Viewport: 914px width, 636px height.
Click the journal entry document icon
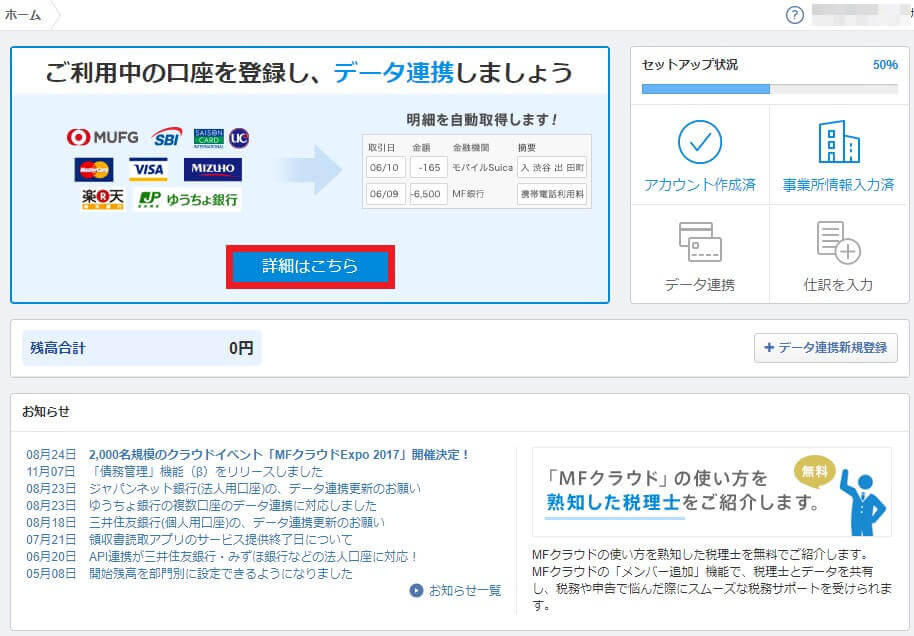839,242
